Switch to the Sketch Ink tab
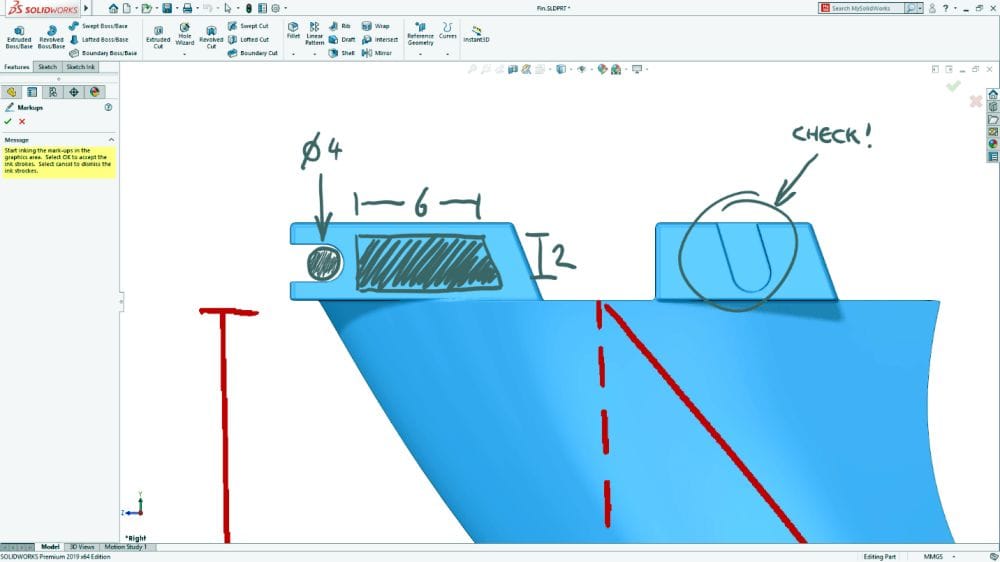 click(x=81, y=67)
